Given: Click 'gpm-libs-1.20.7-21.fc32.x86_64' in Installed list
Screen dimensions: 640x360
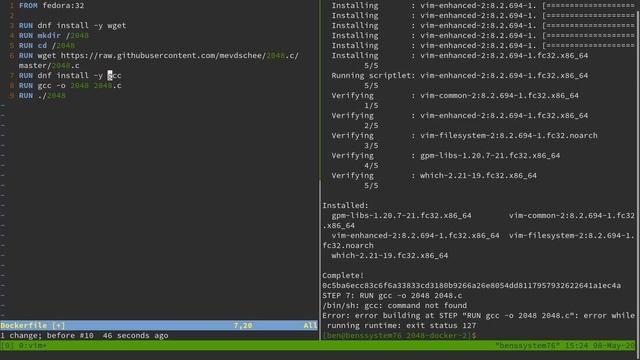Looking at the screenshot, I should point(401,216).
